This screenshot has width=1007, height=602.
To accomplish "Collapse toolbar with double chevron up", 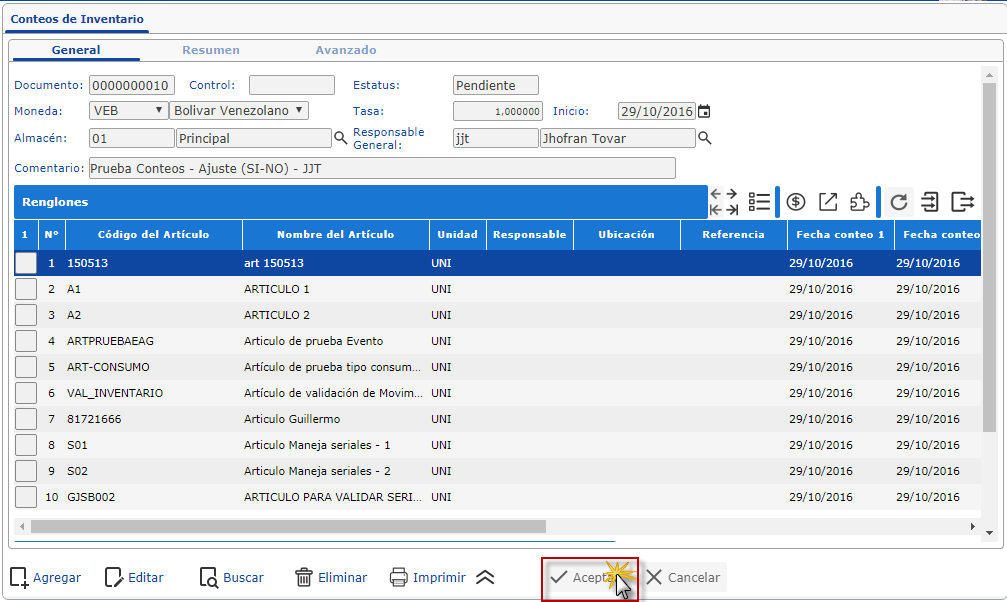I will [485, 577].
